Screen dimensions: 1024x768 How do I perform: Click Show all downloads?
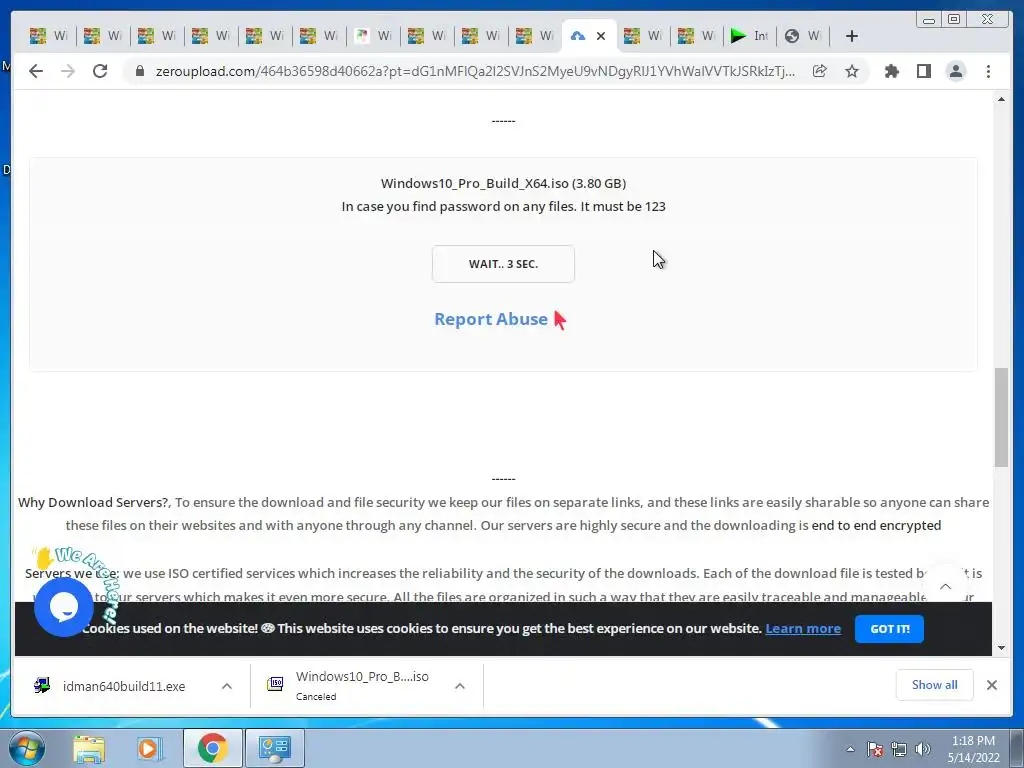click(935, 685)
